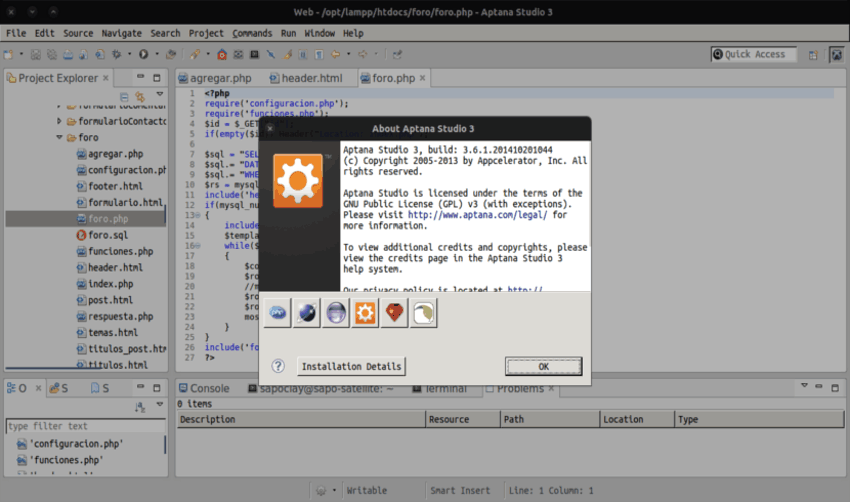Click the PHP plugin icon in About dialog
Viewport: 850px width, 502px height.
(278, 314)
